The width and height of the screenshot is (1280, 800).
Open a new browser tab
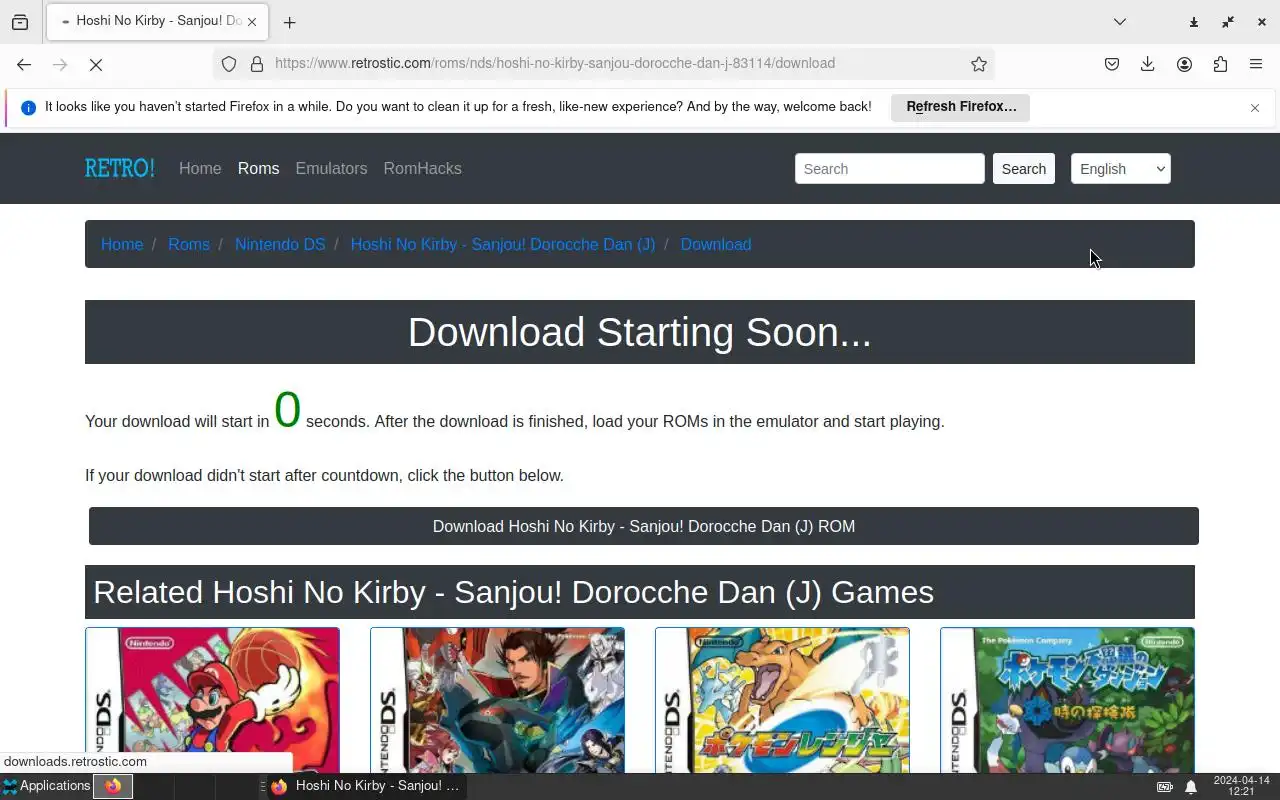click(x=289, y=22)
